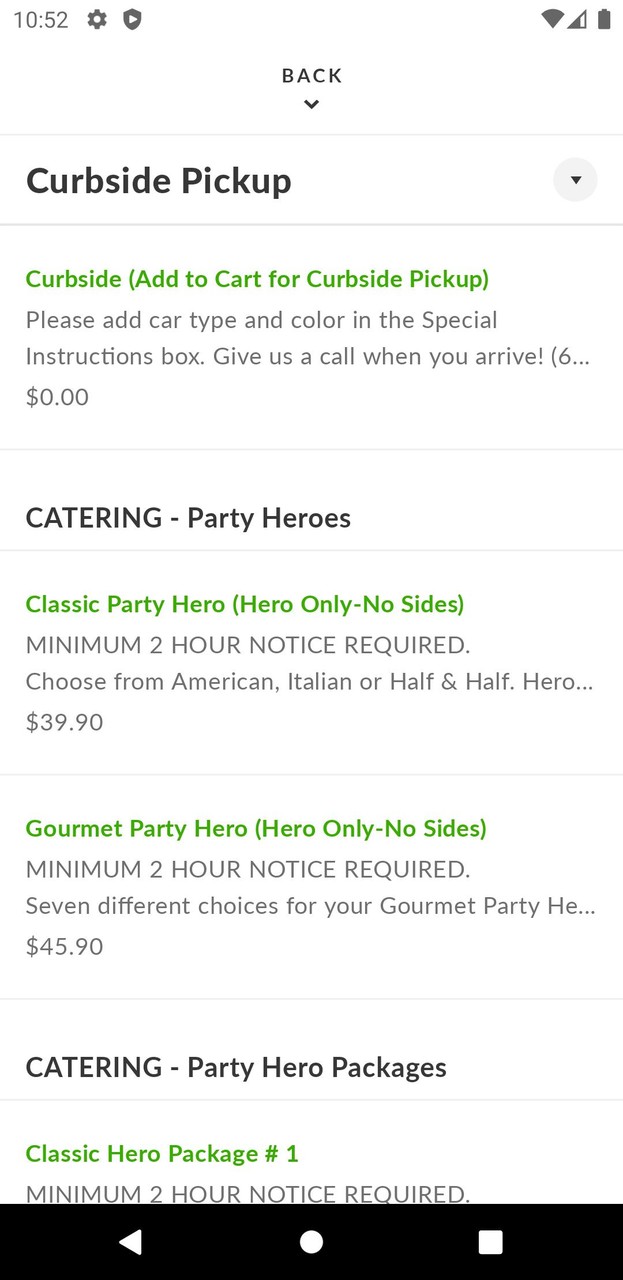This screenshot has height=1280, width=623.
Task: Collapse menu using chevron below BACK
Action: click(x=312, y=104)
